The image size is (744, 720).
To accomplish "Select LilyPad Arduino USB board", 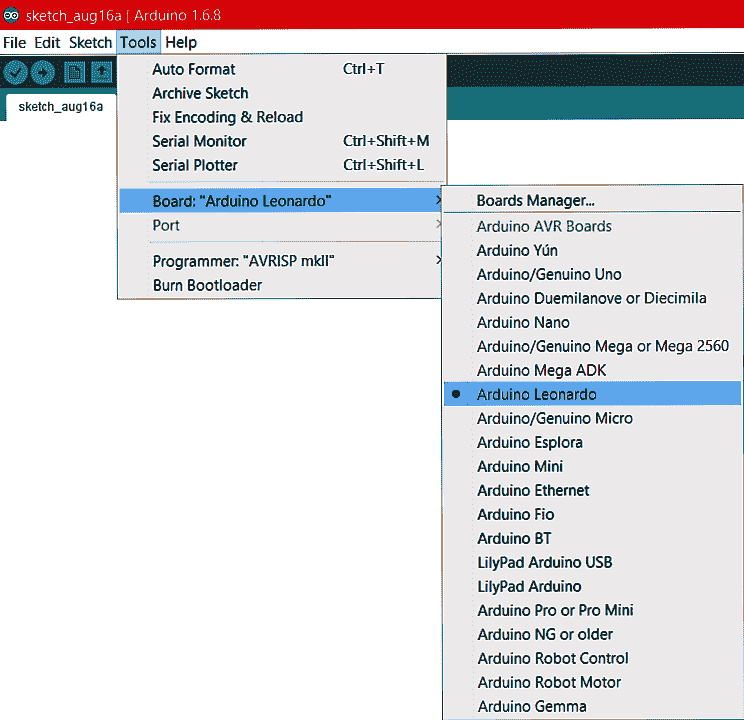I will point(592,562).
